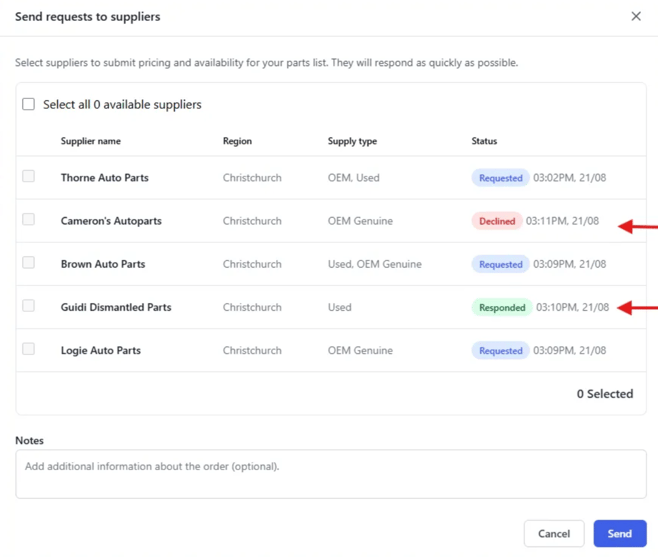Click the Supplier name column header
The image size is (658, 557).
click(91, 141)
